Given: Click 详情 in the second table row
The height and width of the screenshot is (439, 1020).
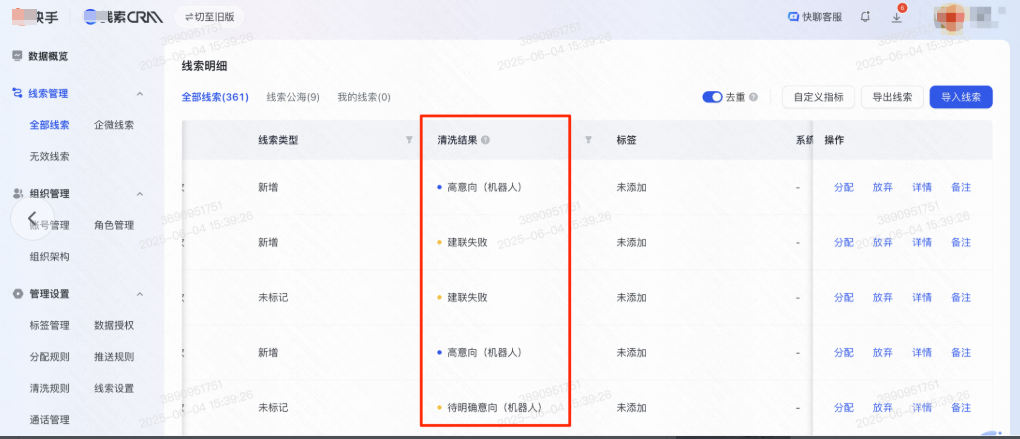Looking at the screenshot, I should [x=922, y=243].
